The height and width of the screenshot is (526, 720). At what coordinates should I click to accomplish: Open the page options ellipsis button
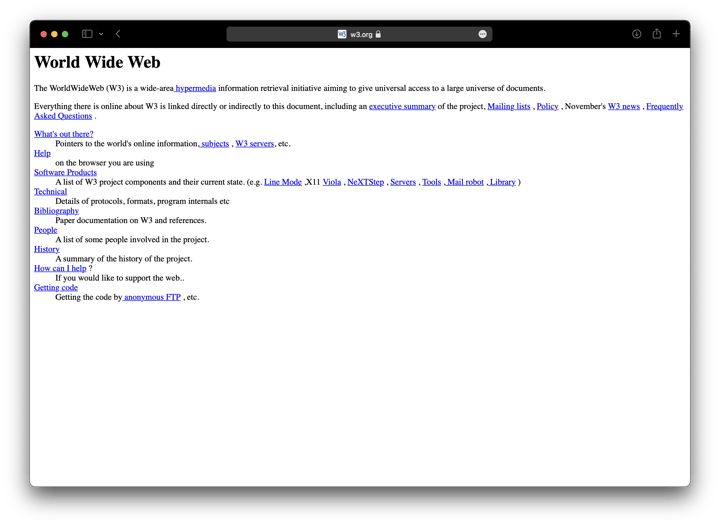tap(483, 34)
